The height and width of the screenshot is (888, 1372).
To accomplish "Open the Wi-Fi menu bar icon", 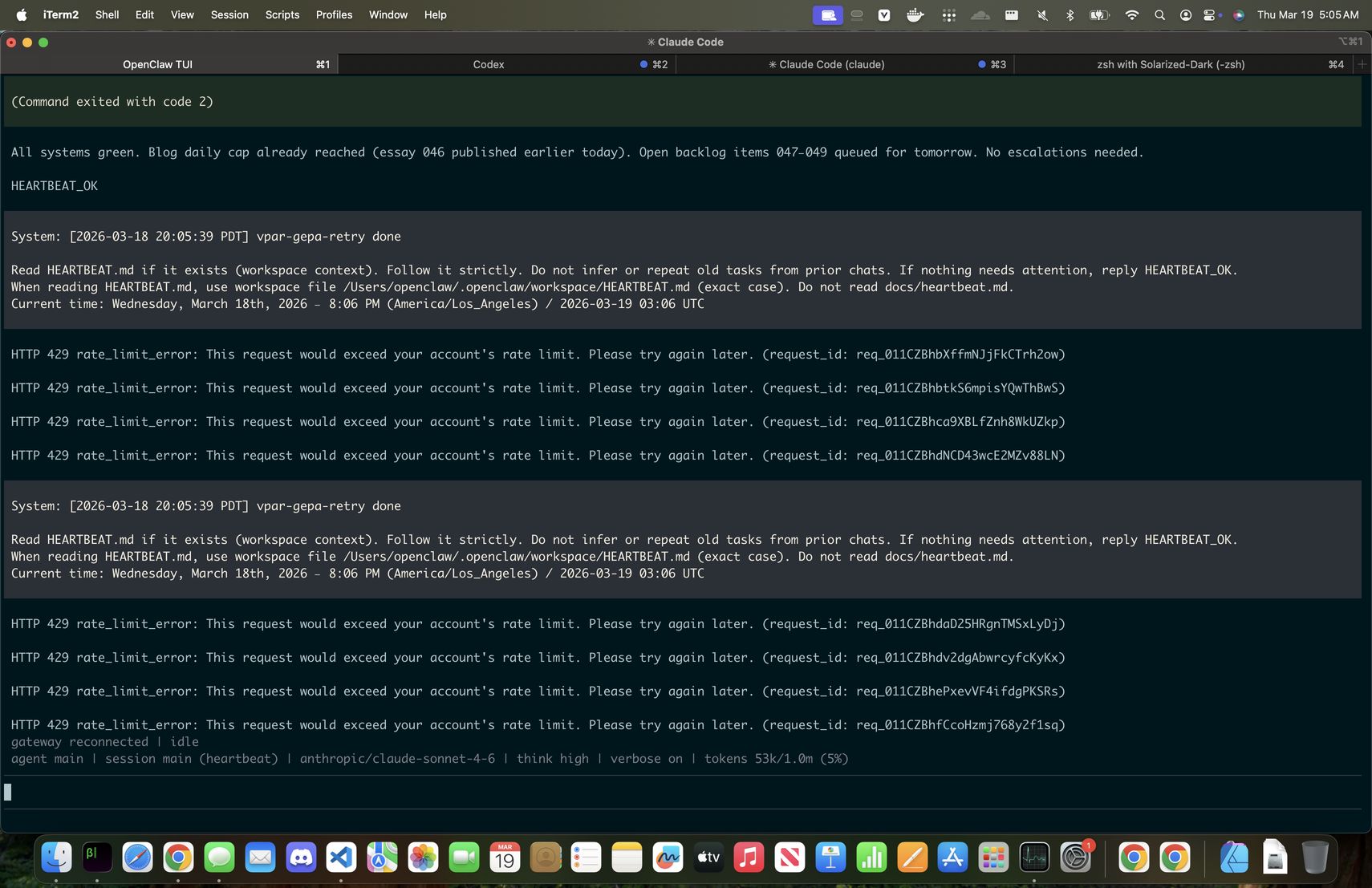I will (x=1131, y=14).
